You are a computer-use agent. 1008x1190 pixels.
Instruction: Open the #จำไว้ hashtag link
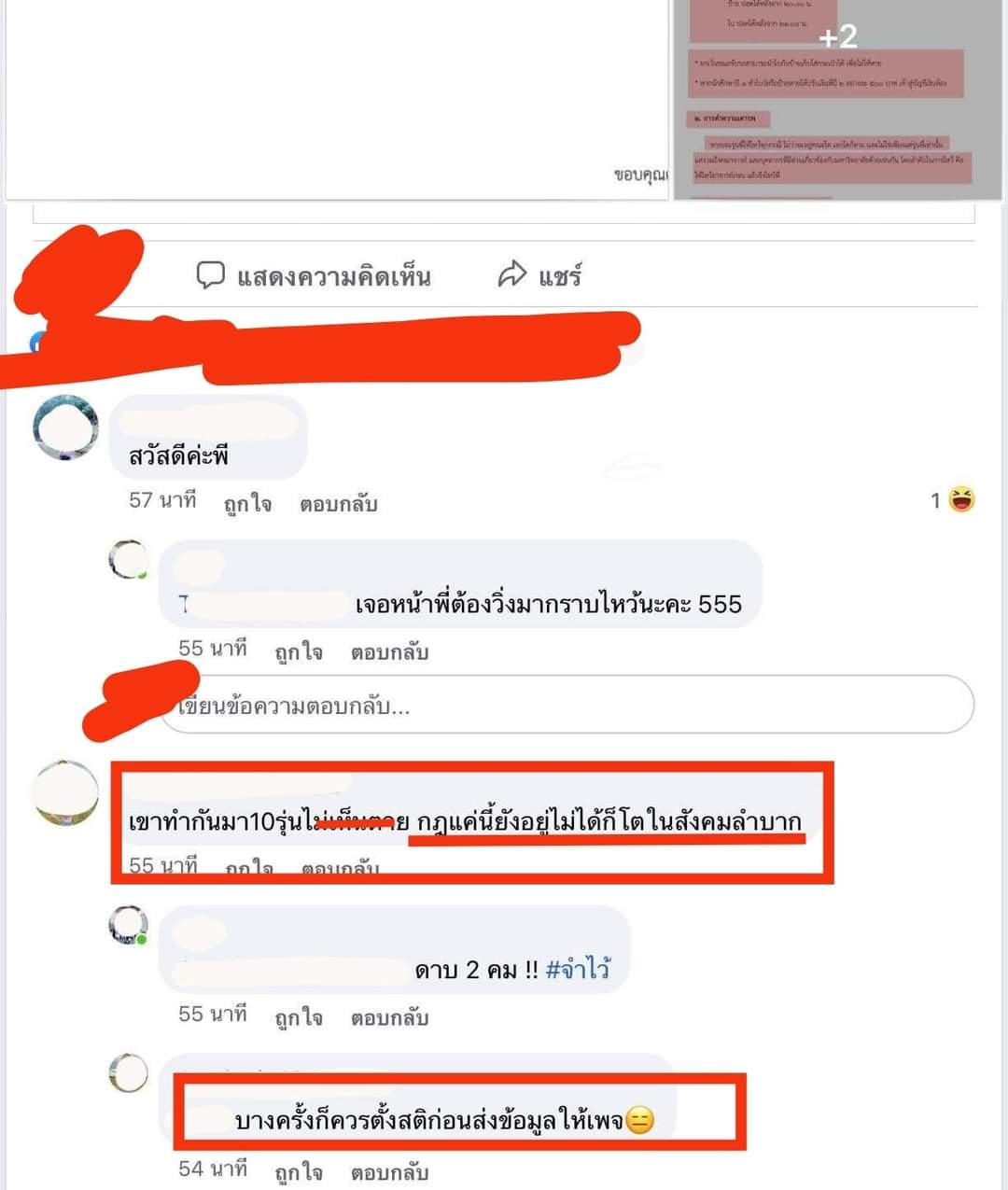578,970
